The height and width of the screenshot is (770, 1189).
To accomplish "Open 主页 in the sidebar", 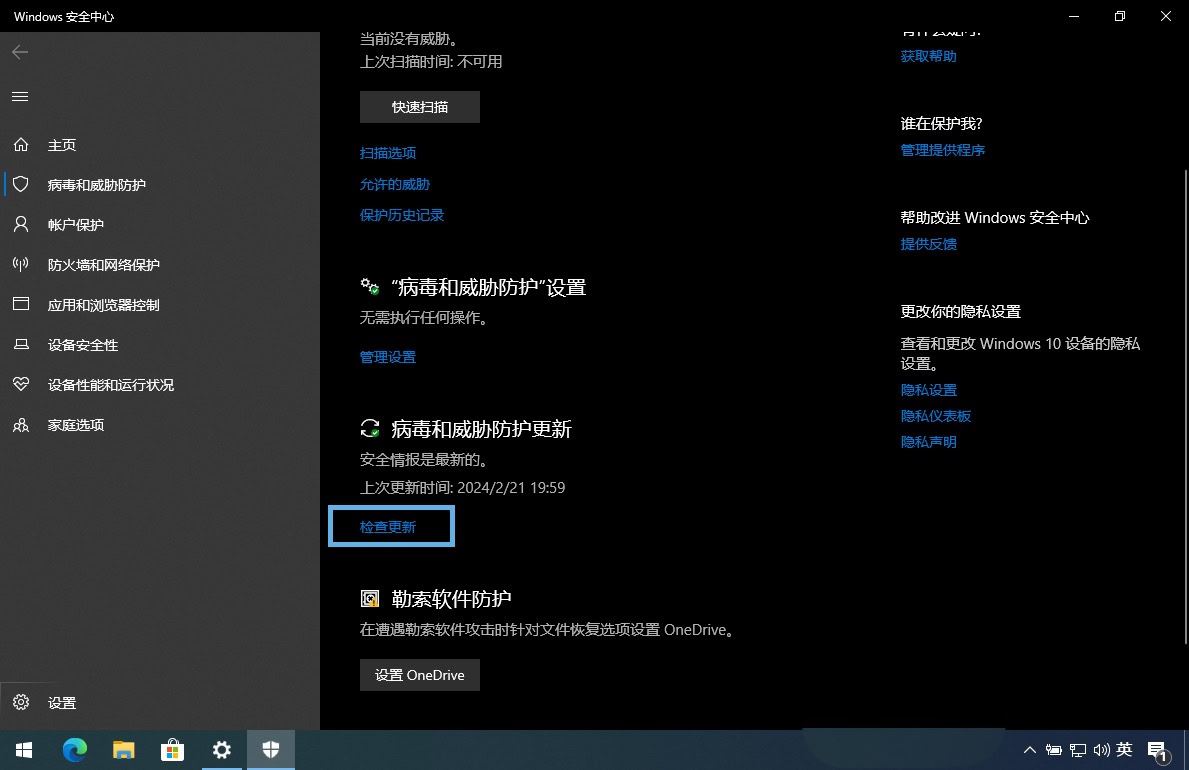I will (x=62, y=145).
